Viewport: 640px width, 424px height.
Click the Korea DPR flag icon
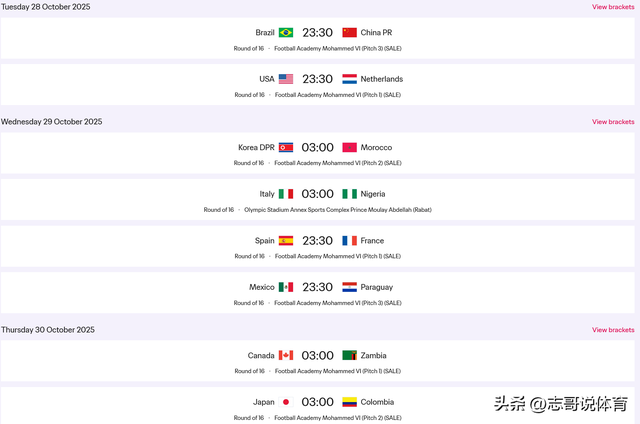pos(286,147)
